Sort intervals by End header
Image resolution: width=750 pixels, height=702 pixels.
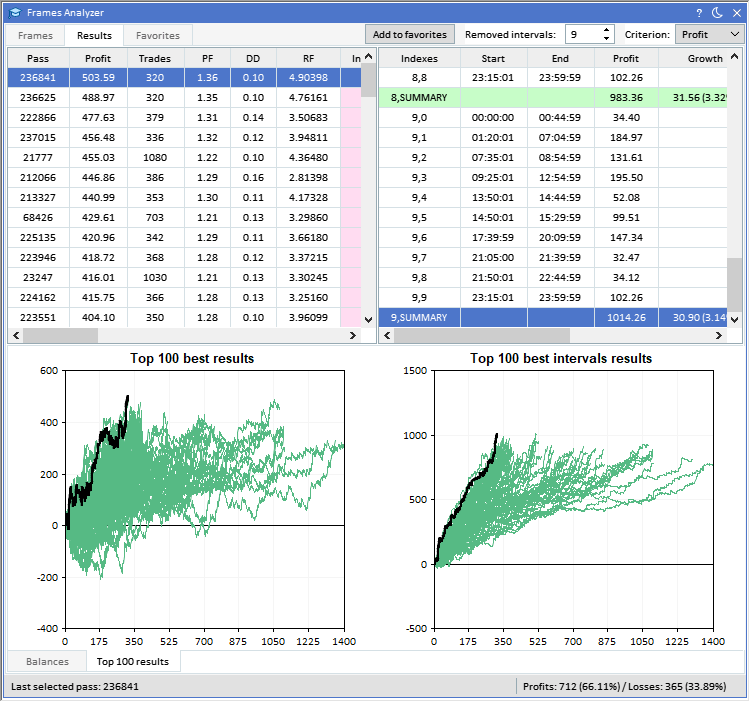coord(560,58)
